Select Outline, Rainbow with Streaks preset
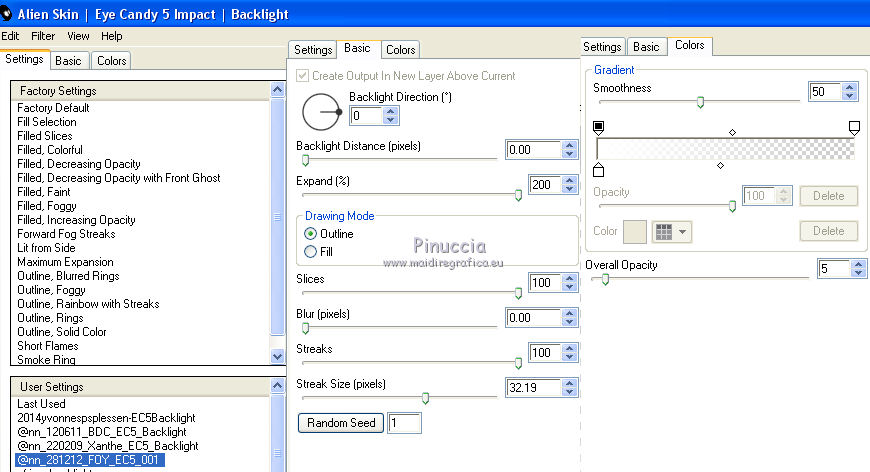 [88, 304]
